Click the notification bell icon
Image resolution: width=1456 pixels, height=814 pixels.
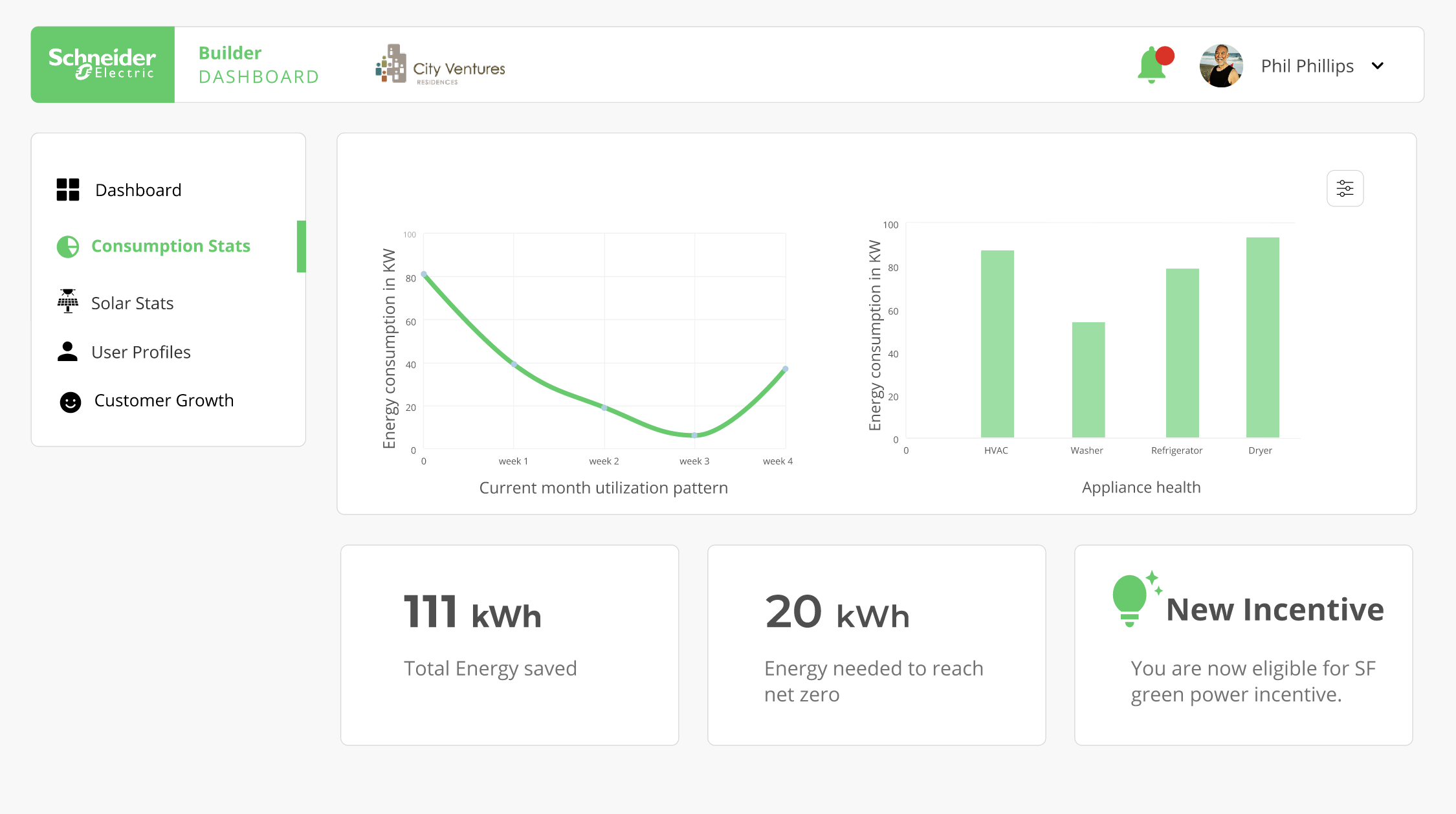coord(1153,65)
